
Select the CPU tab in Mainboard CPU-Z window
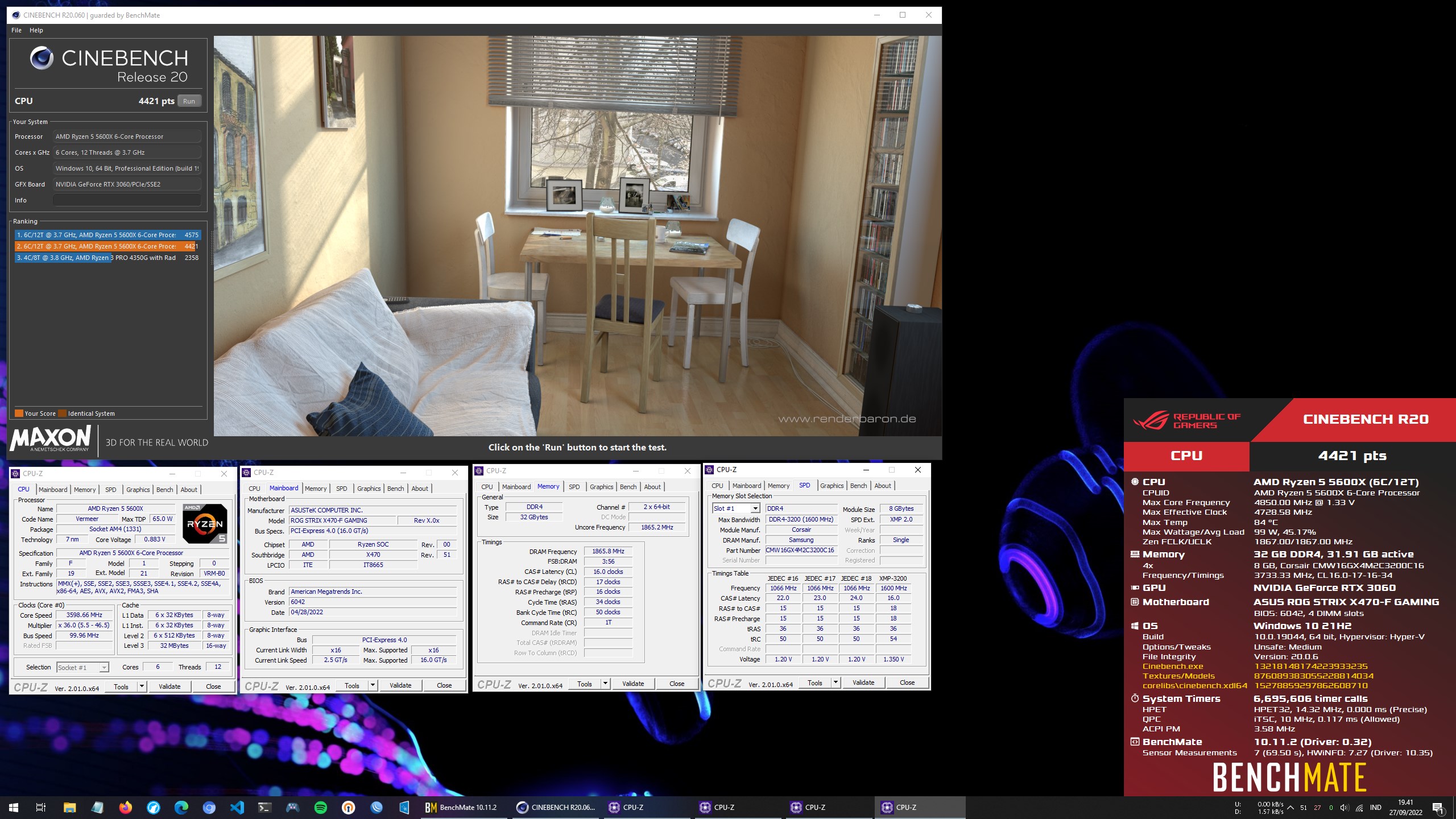click(255, 488)
